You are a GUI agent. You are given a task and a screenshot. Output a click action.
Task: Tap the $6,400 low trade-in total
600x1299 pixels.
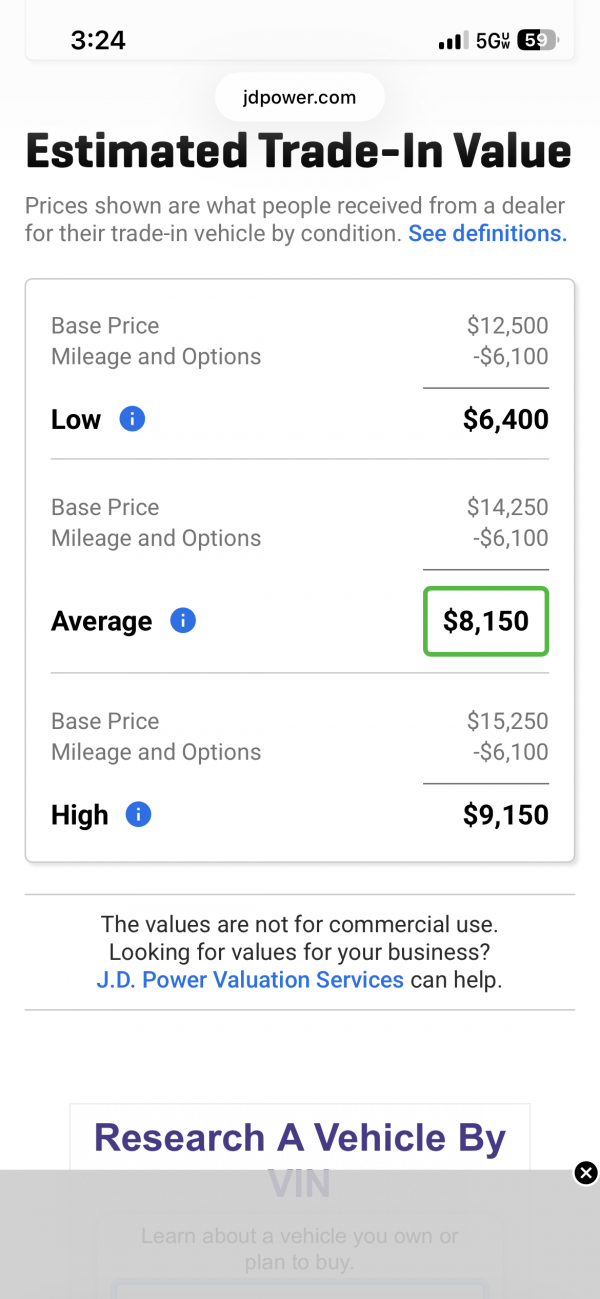click(505, 419)
